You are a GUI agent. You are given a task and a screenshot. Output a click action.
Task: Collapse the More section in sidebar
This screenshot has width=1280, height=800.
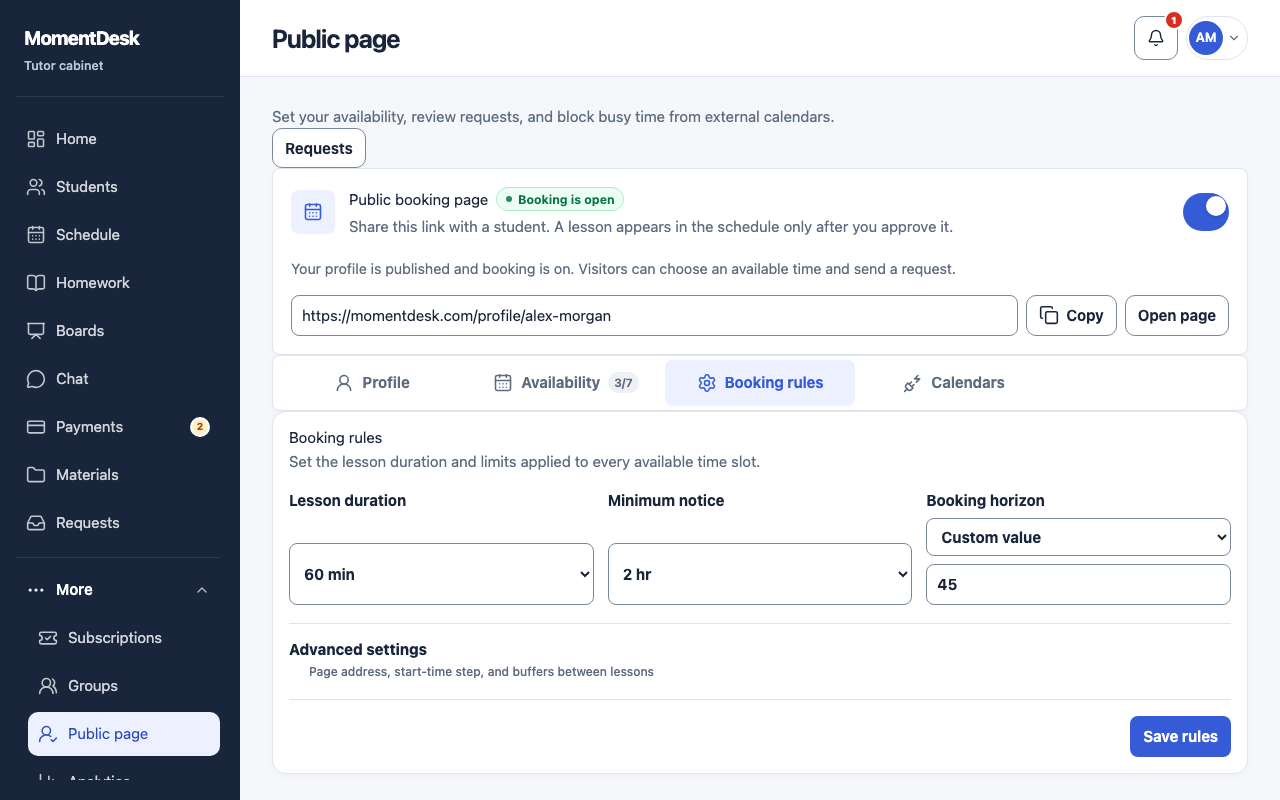120,590
